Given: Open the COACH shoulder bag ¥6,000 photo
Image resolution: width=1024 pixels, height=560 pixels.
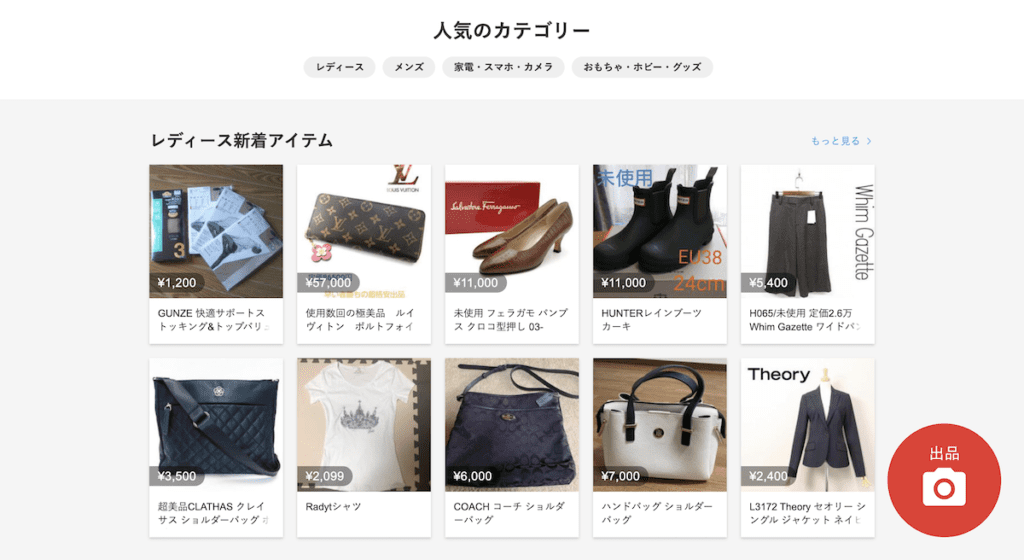Looking at the screenshot, I should coord(512,424).
